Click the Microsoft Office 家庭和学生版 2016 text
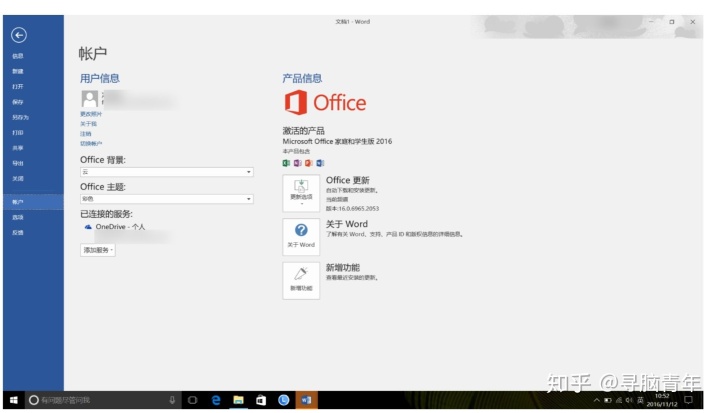This screenshot has height=413, width=720. (x=337, y=141)
